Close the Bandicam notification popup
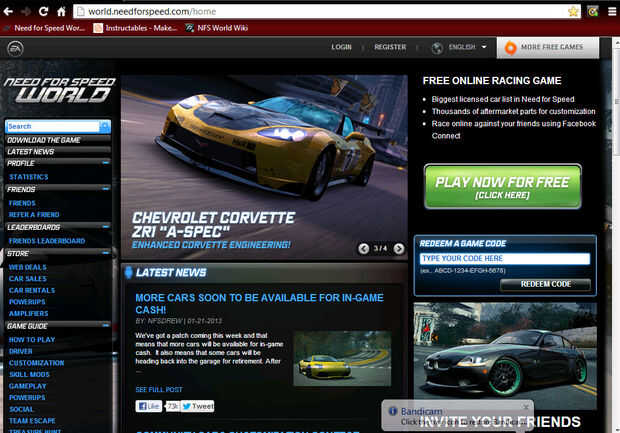Screen dimensions: 620x433 pyautogui.click(x=525, y=407)
